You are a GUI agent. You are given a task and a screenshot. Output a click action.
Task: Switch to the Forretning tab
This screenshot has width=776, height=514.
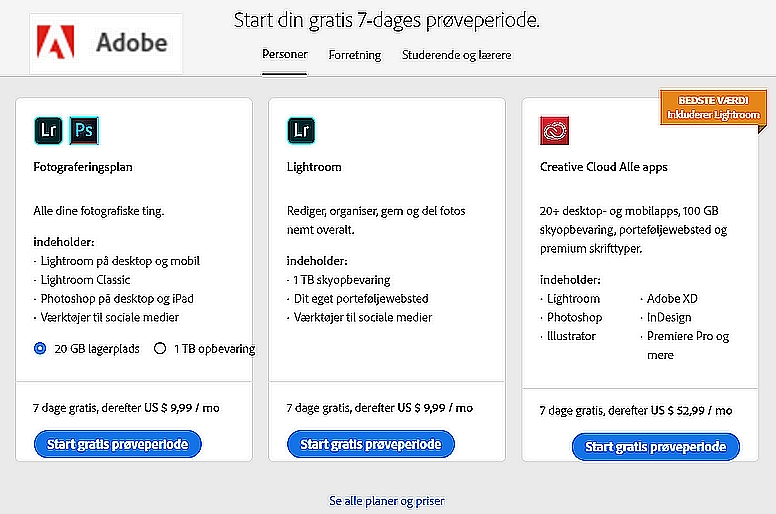click(x=355, y=55)
